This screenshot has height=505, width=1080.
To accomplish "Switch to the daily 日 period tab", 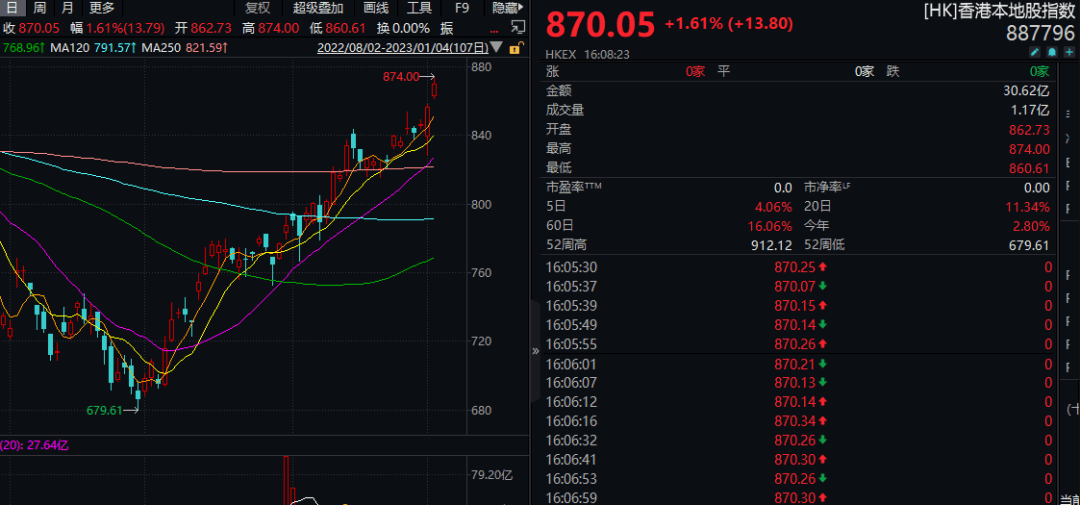I will [13, 8].
